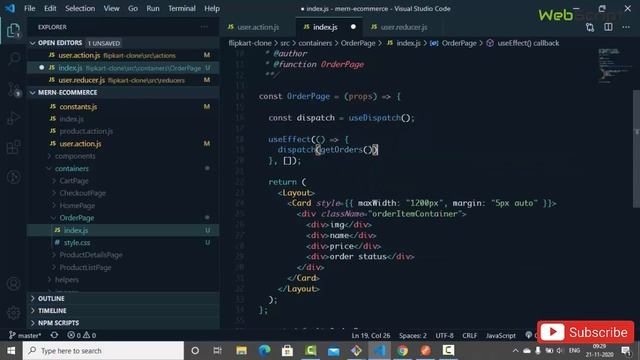
Task: Expand the components folder
Action: 75,156
